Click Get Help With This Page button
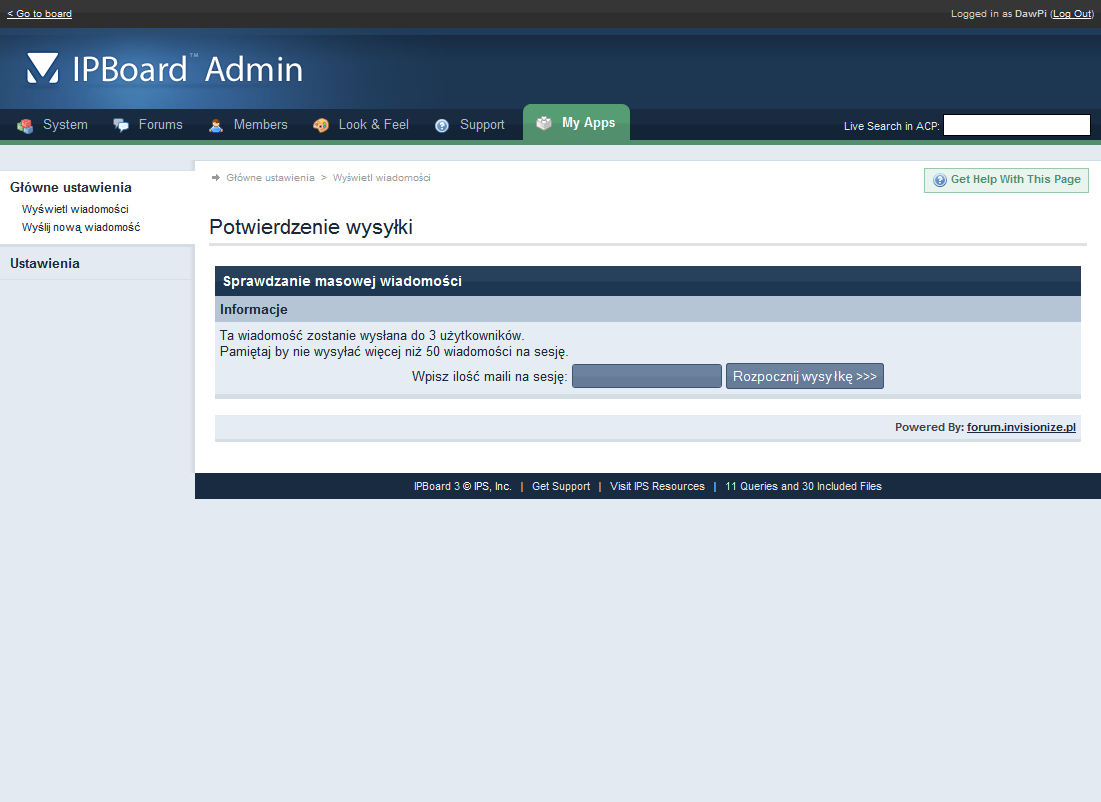This screenshot has height=802, width=1101. pos(1006,180)
